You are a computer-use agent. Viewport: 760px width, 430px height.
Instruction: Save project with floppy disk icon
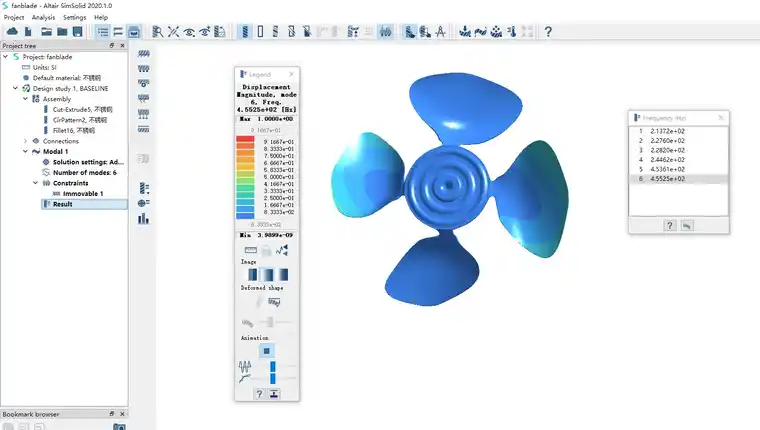tap(78, 32)
